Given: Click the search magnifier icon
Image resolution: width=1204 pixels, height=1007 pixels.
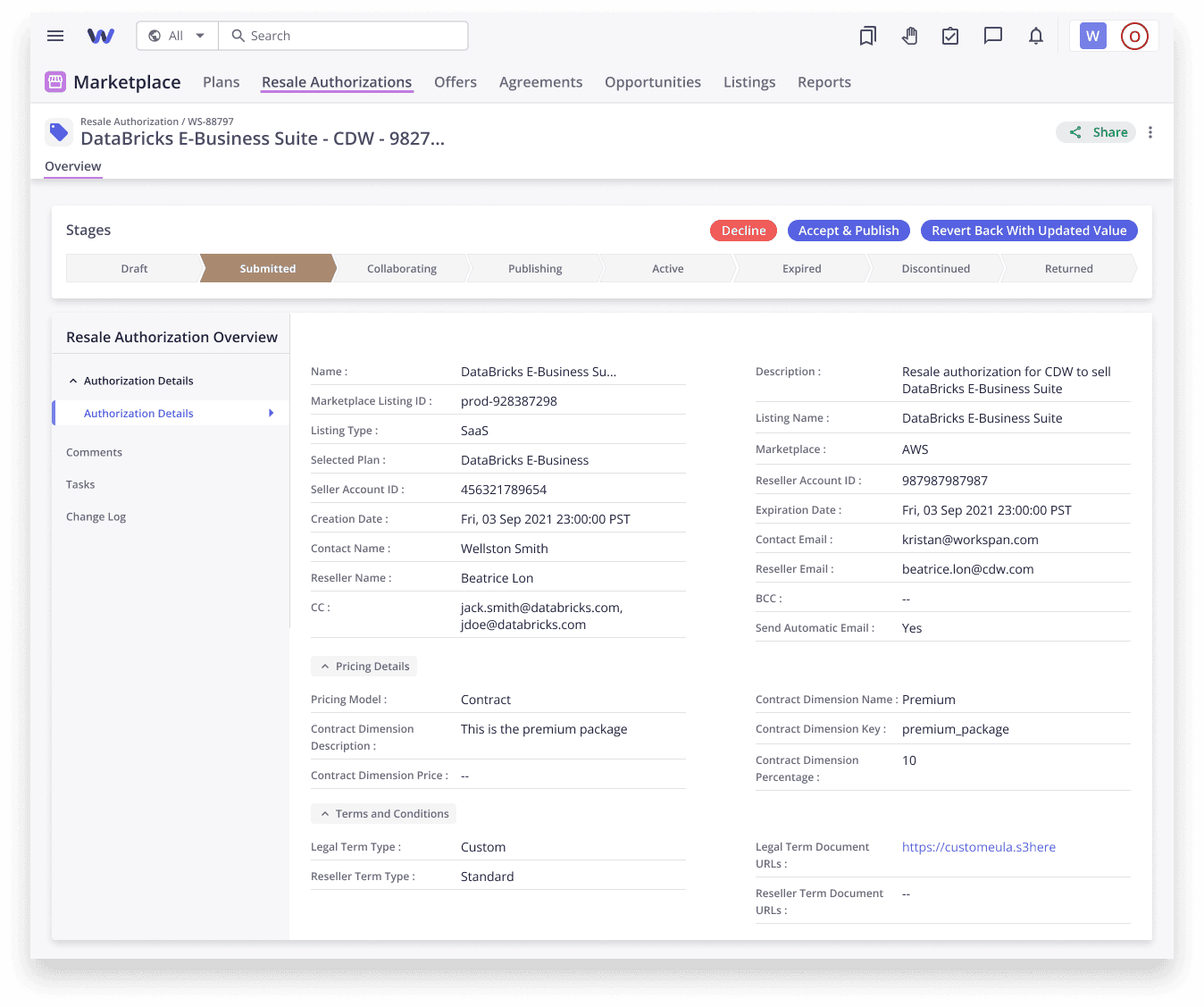Looking at the screenshot, I should click(238, 36).
